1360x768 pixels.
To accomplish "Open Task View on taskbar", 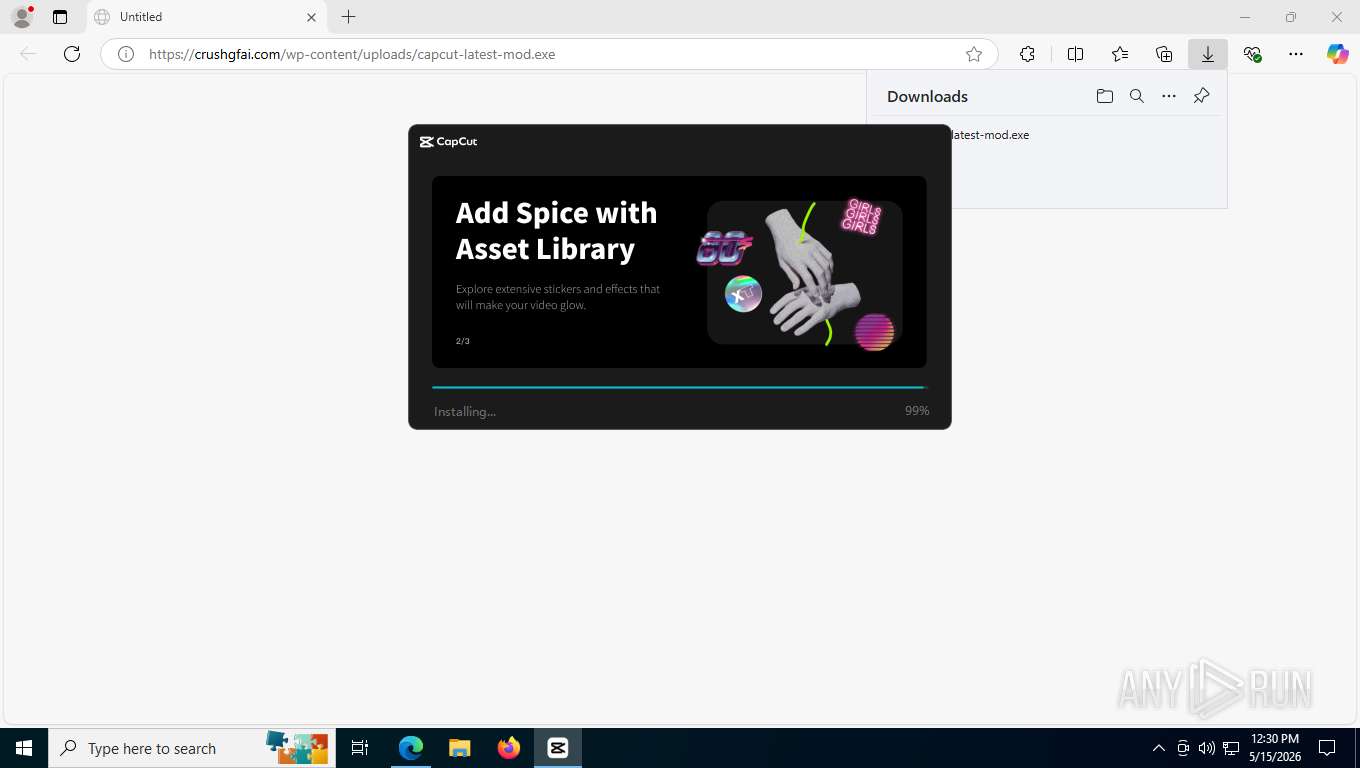I will (360, 748).
